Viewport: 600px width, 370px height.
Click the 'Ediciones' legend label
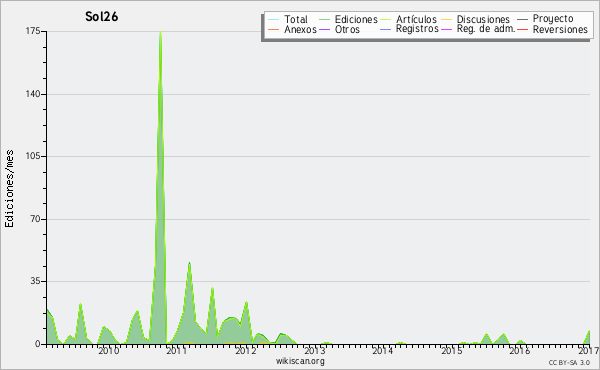click(356, 20)
